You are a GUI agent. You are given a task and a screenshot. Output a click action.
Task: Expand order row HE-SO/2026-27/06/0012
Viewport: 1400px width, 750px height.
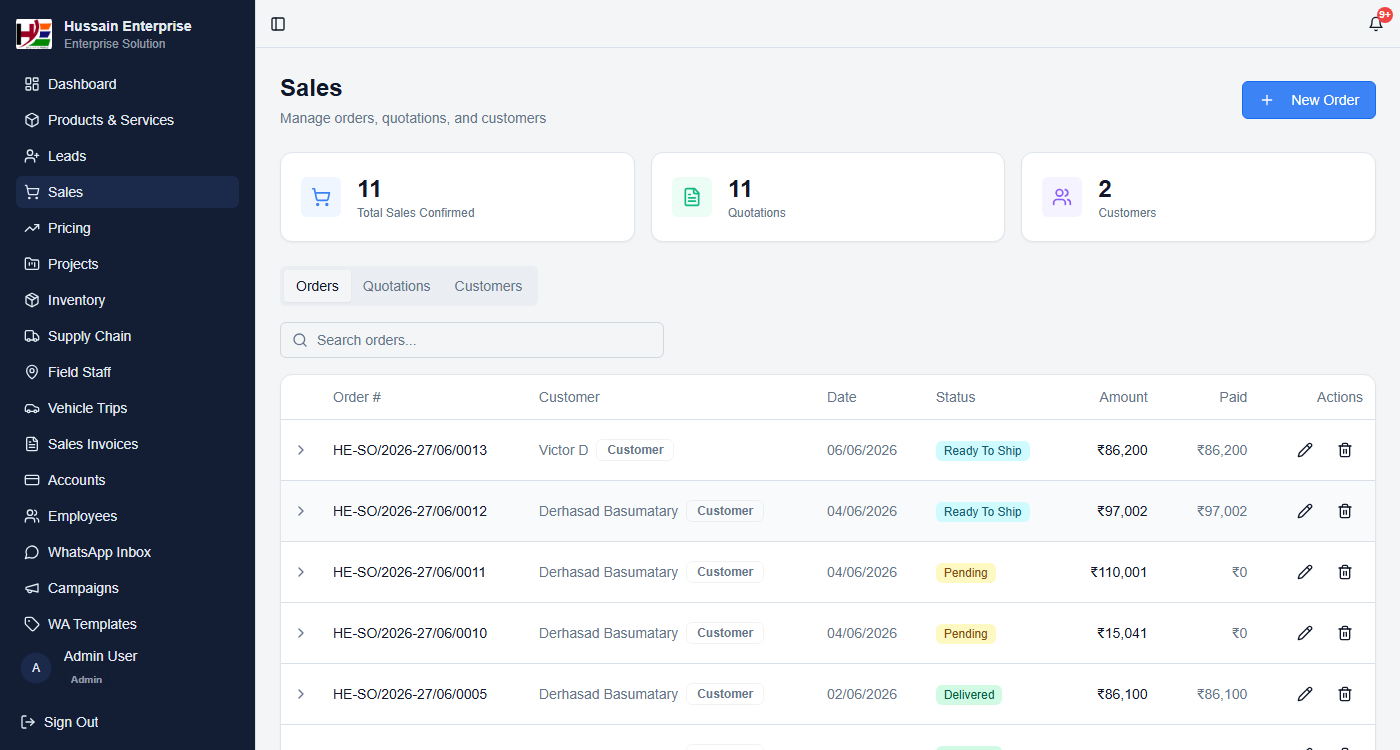(x=301, y=511)
